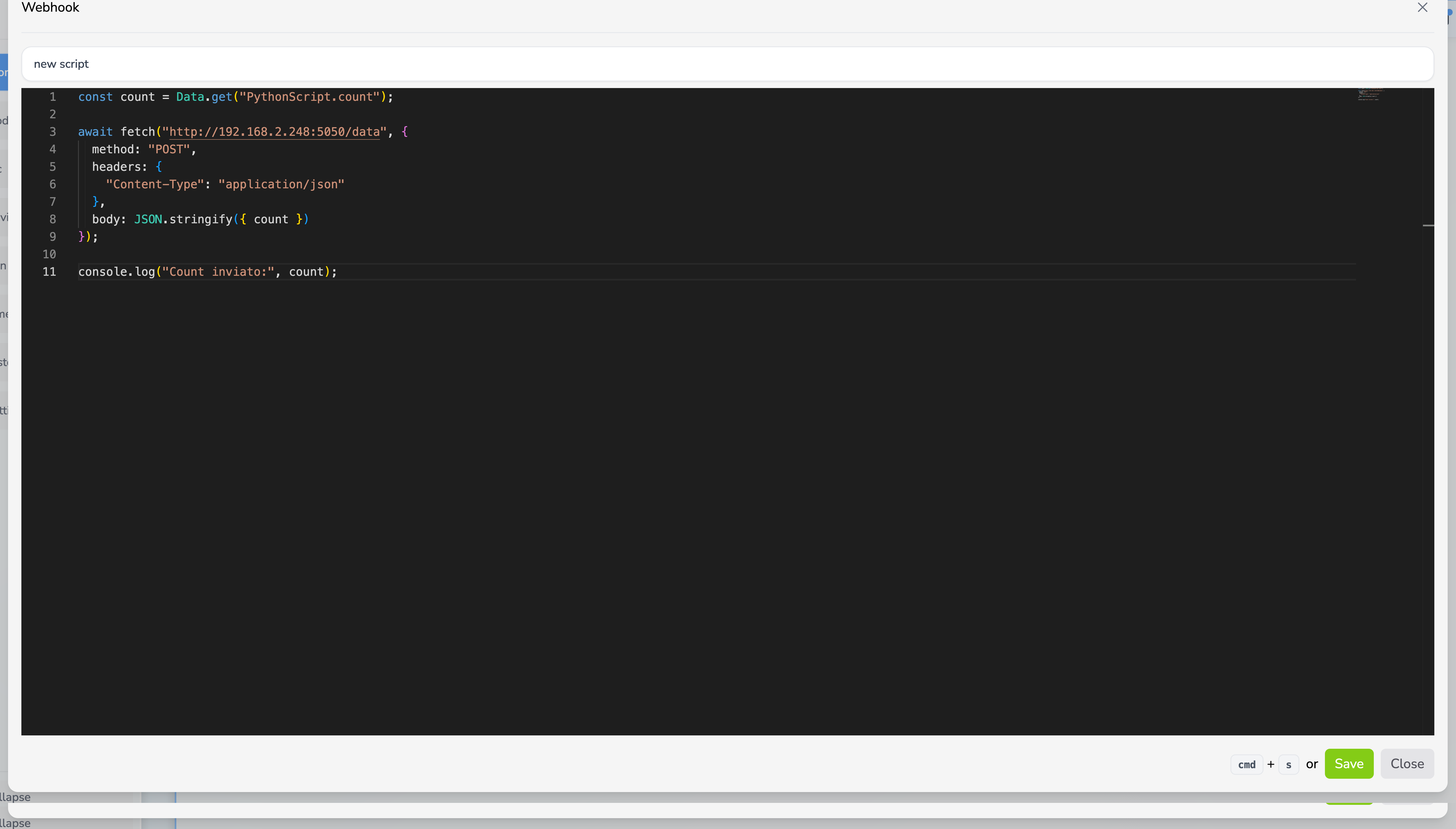
Task: Click the "PythonScript.count" string
Action: (x=310, y=97)
